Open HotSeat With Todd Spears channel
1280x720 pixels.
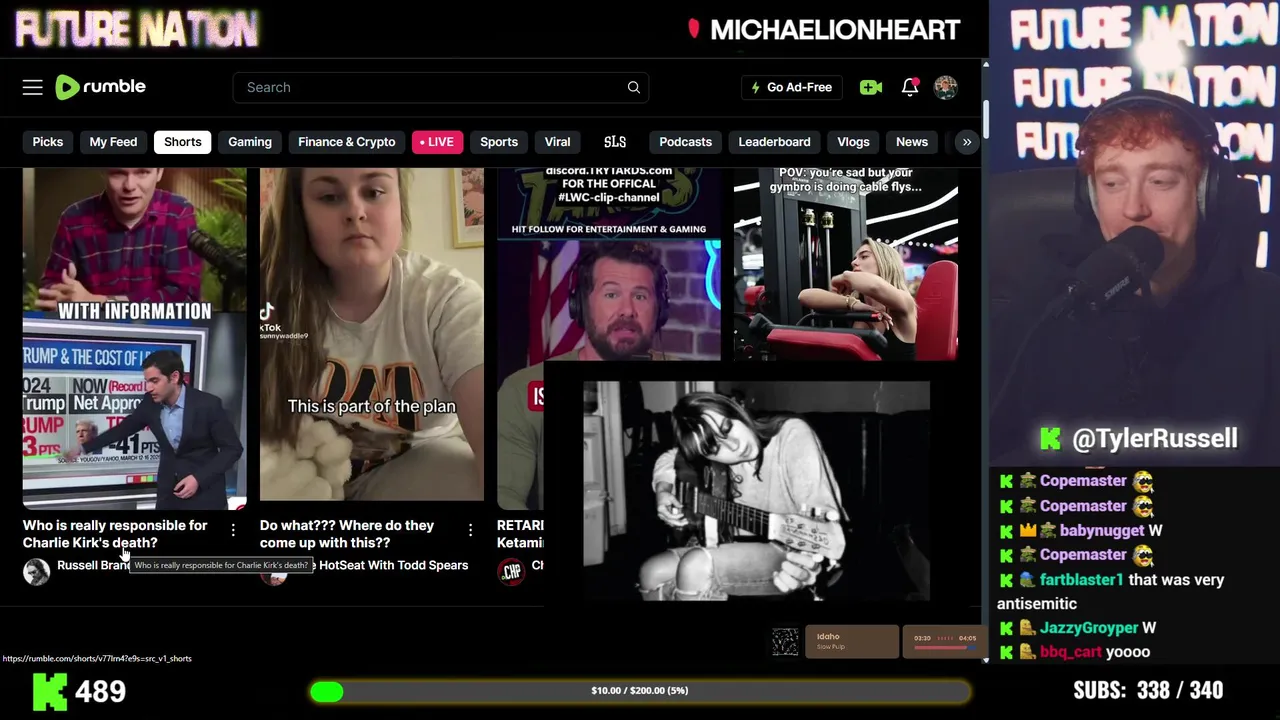pos(393,565)
